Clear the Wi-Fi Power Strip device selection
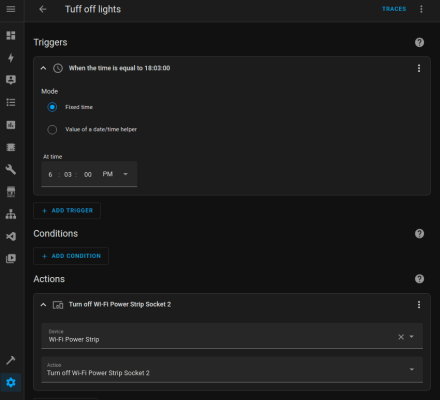 tap(401, 337)
